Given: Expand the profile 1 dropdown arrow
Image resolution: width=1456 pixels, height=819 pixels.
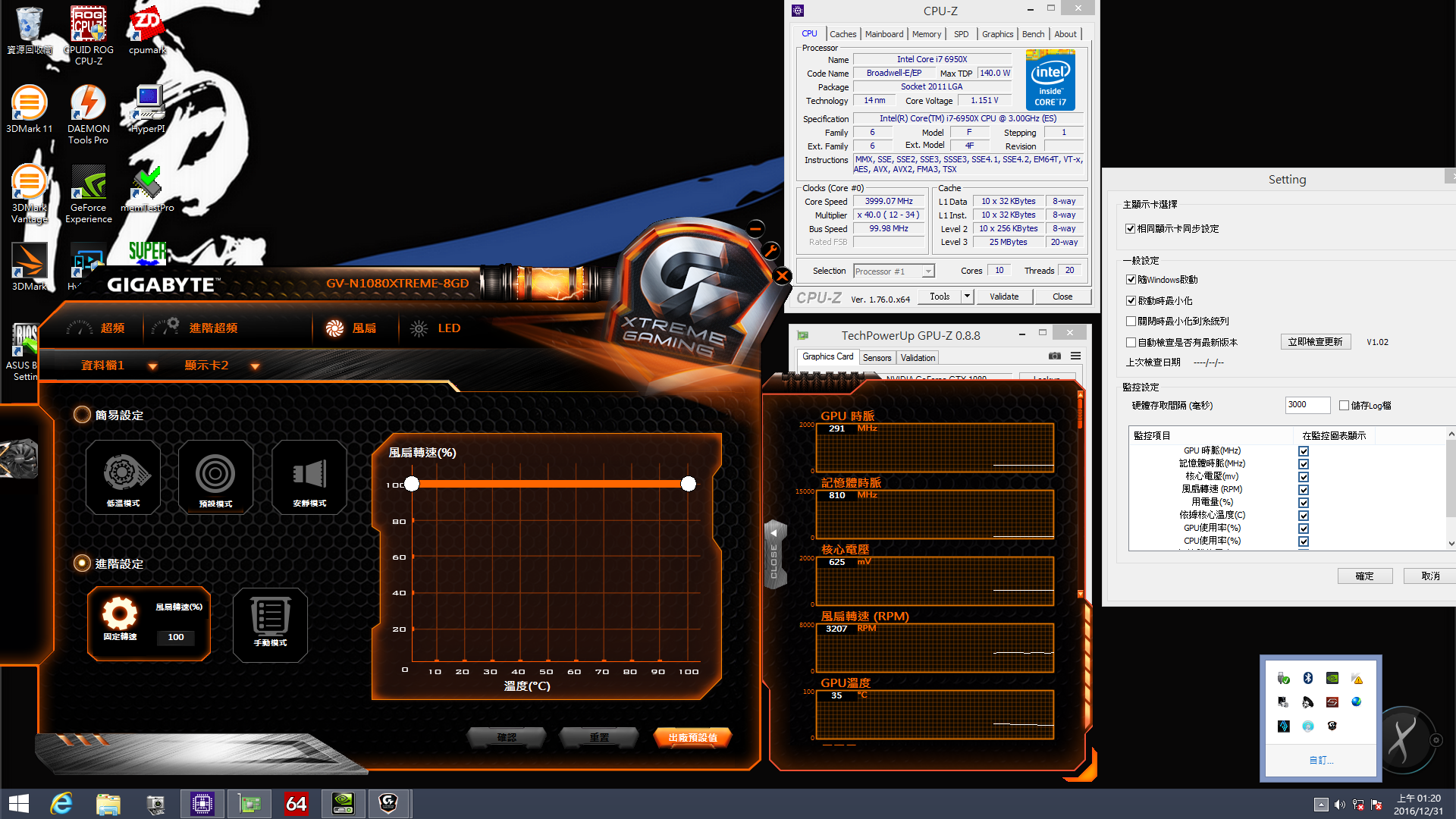Looking at the screenshot, I should pyautogui.click(x=152, y=366).
